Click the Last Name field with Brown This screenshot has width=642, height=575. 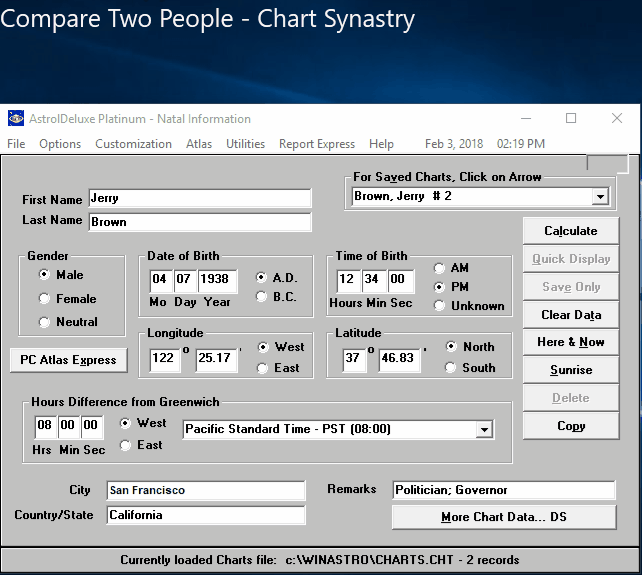[200, 222]
